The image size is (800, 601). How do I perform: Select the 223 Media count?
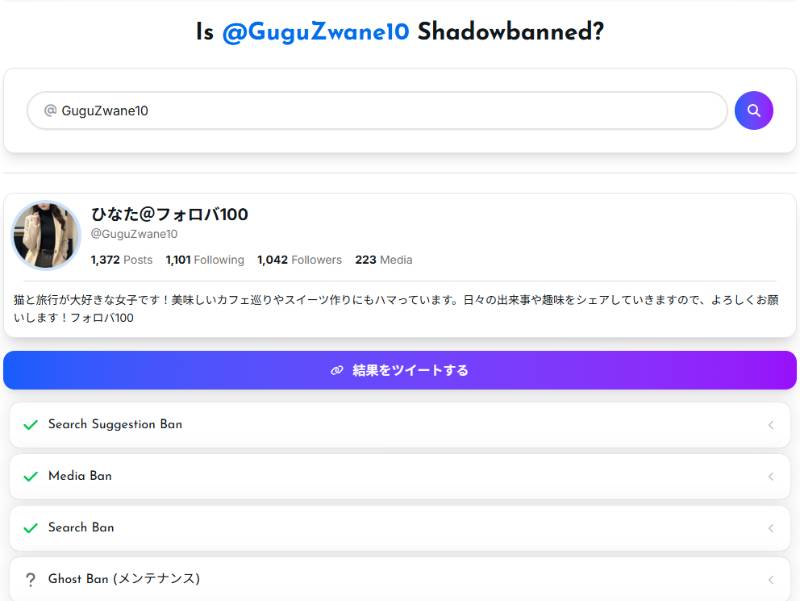pos(384,260)
